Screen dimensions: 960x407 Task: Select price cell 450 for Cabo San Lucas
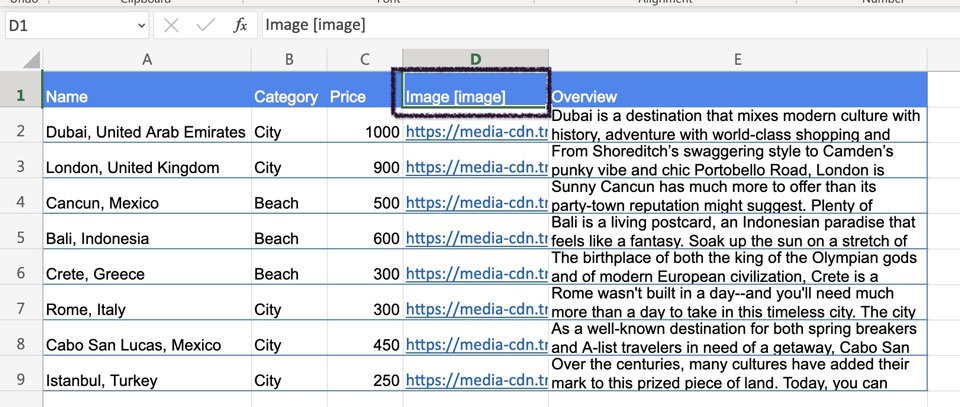click(x=365, y=338)
